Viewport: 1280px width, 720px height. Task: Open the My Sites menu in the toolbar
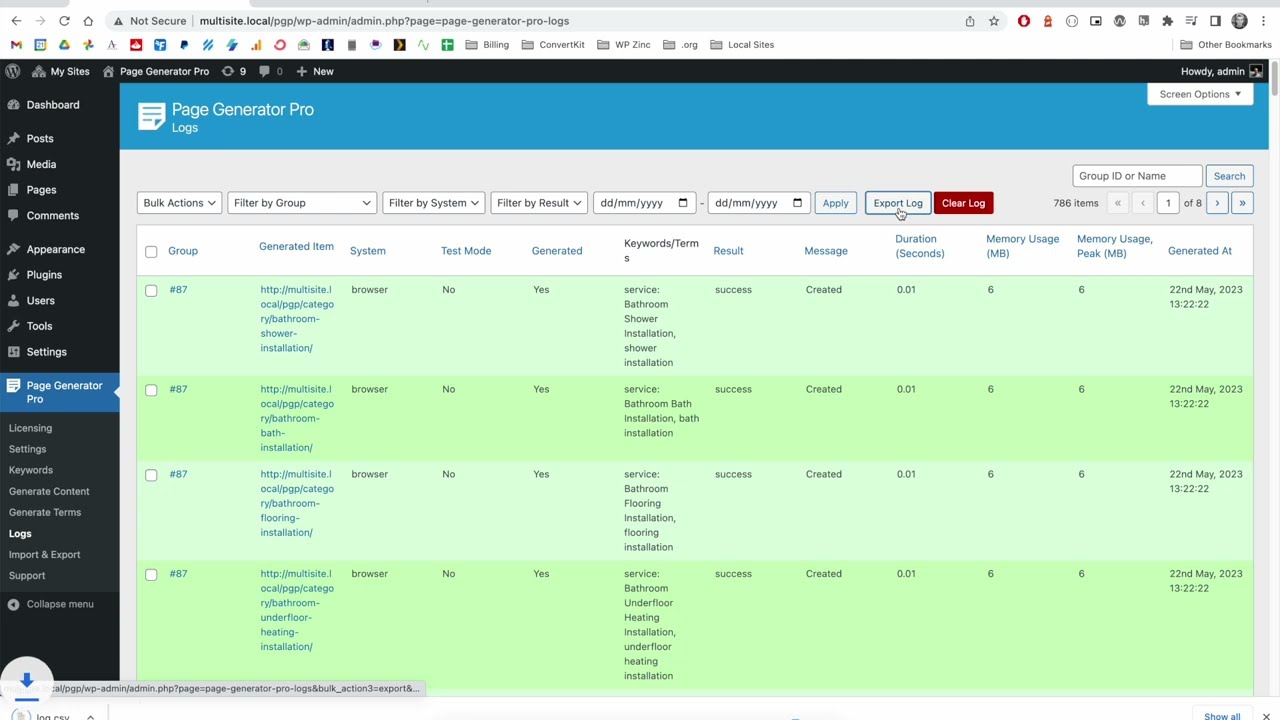61,71
